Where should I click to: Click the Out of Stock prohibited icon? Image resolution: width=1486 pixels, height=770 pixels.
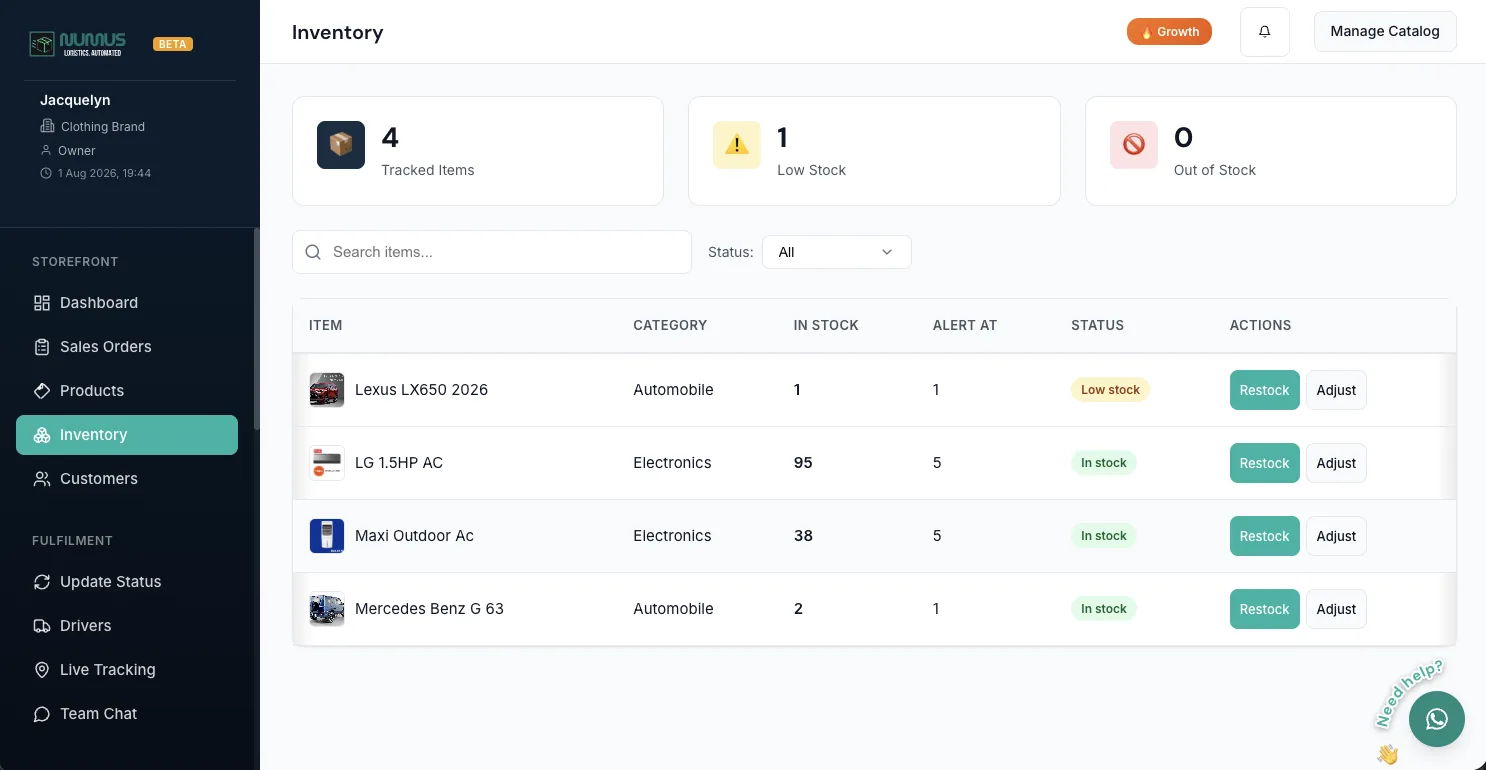point(1134,145)
